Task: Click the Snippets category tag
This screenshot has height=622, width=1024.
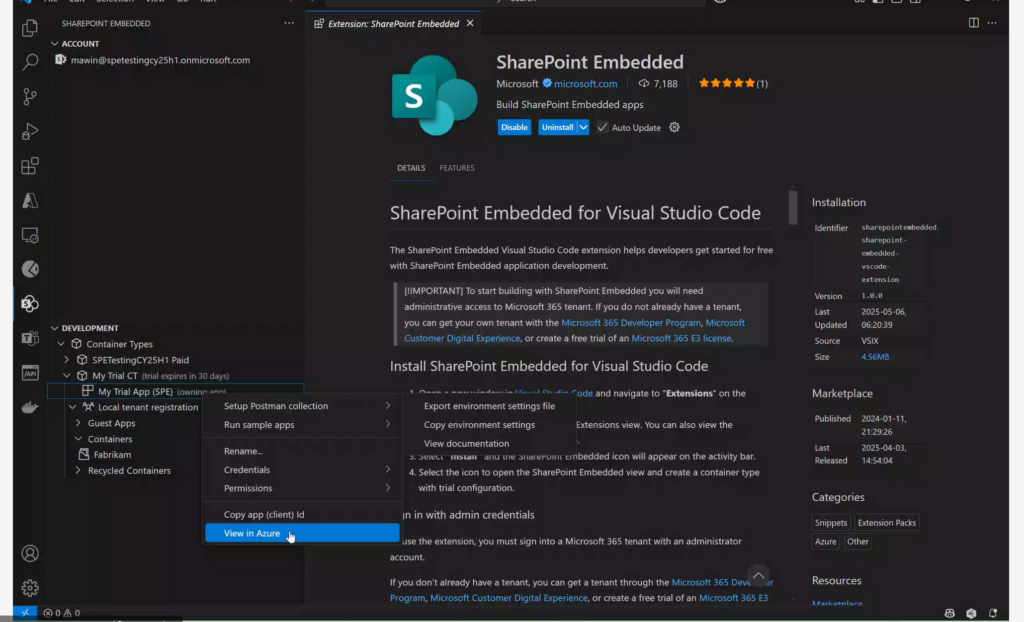Action: click(x=831, y=523)
